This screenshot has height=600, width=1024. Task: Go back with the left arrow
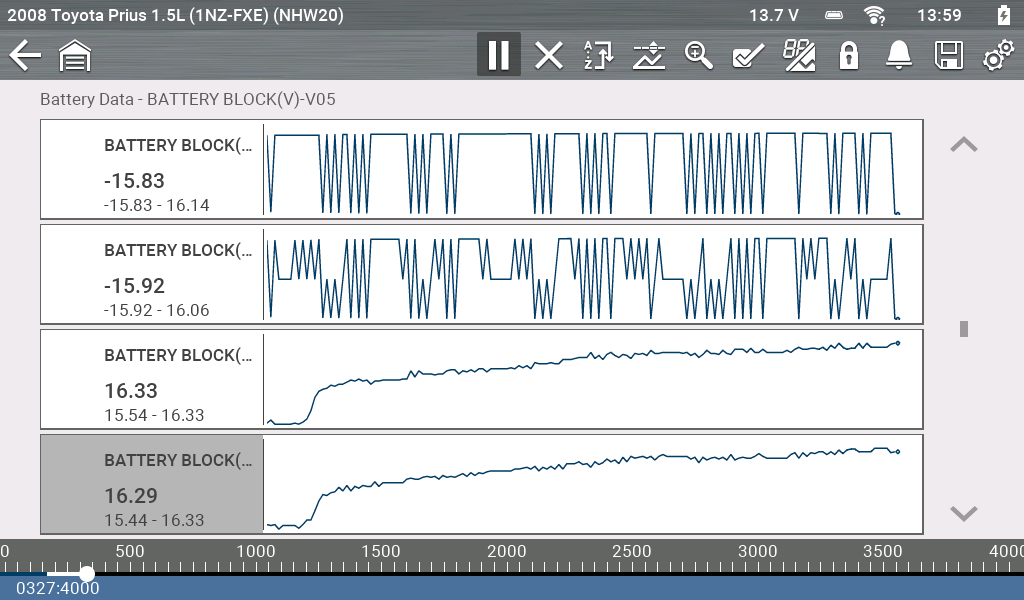pyautogui.click(x=25, y=55)
